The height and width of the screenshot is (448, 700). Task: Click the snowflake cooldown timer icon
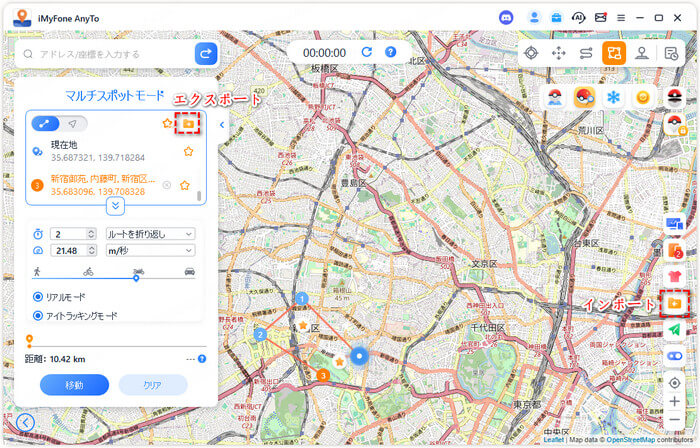click(614, 96)
